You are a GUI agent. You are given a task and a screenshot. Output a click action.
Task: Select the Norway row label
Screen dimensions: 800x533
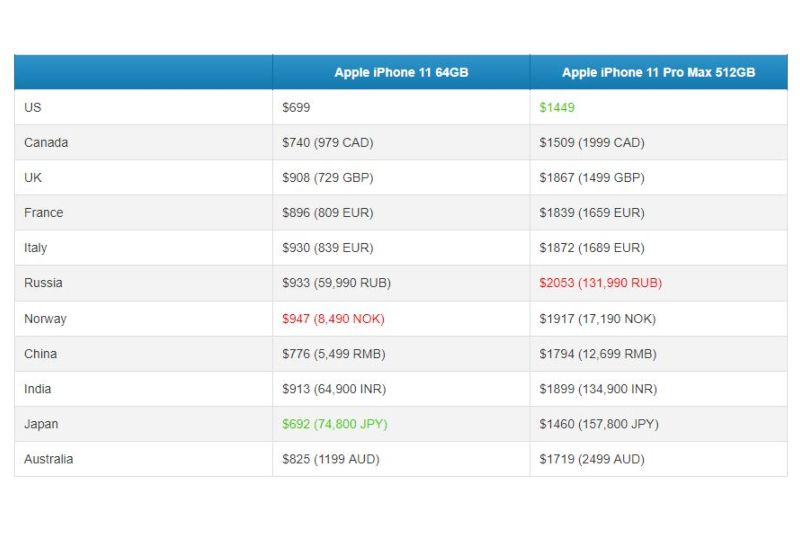tap(45, 319)
